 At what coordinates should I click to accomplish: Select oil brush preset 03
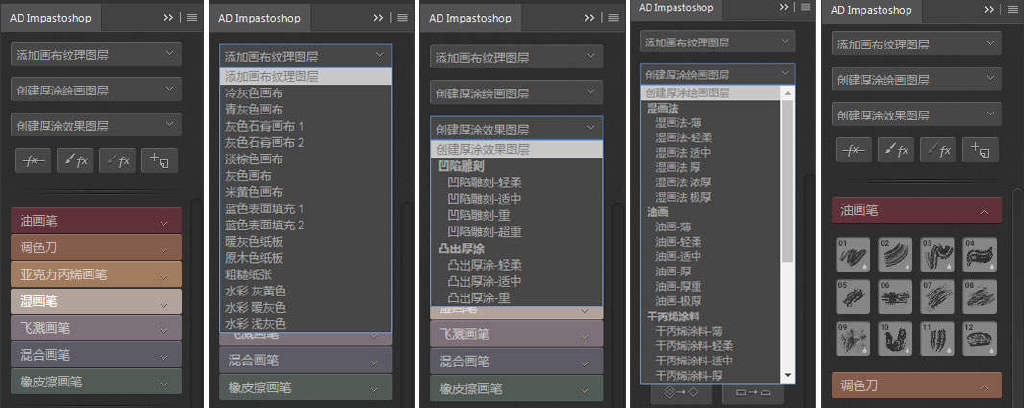coord(938,254)
